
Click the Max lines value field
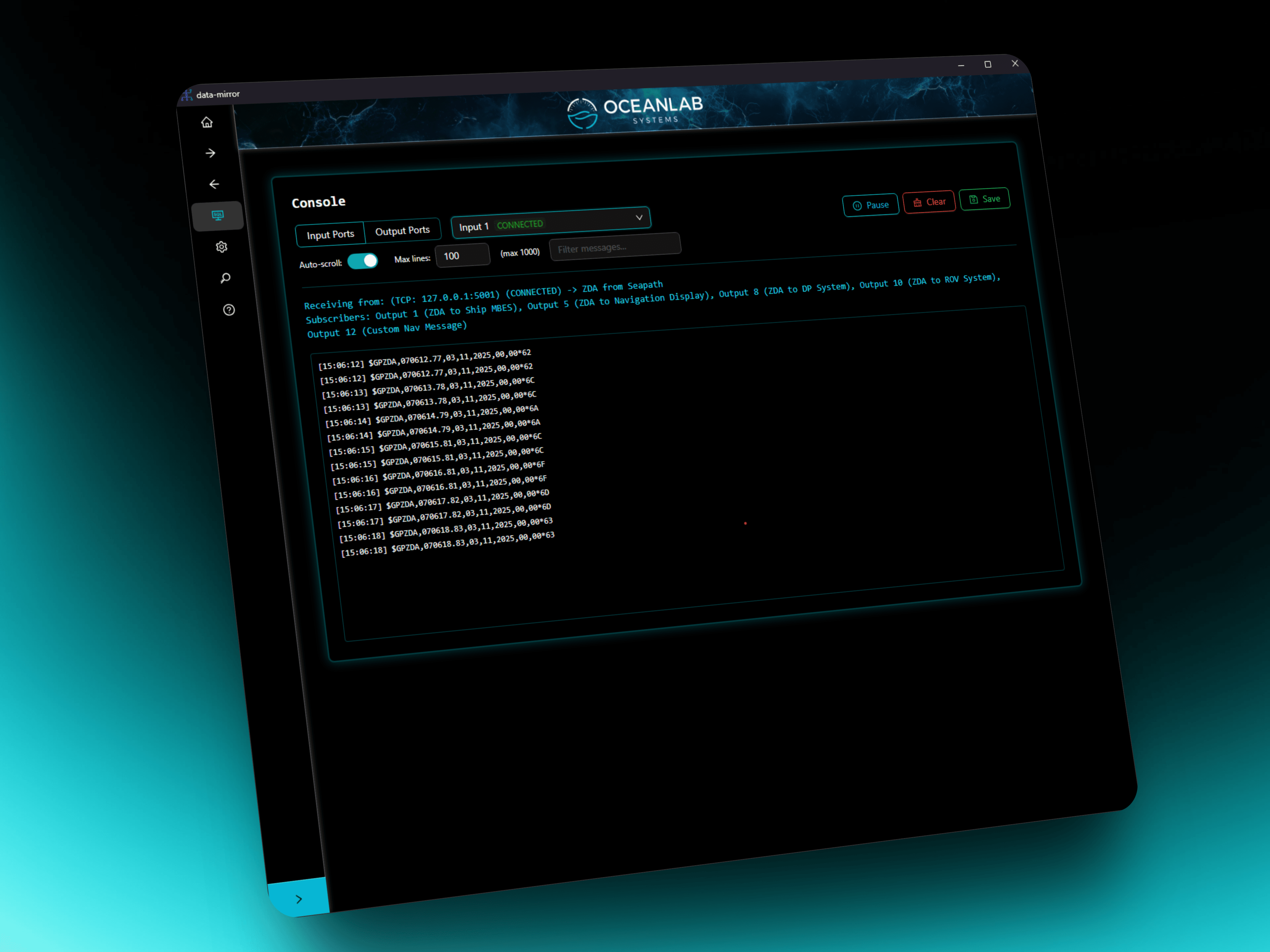click(463, 256)
